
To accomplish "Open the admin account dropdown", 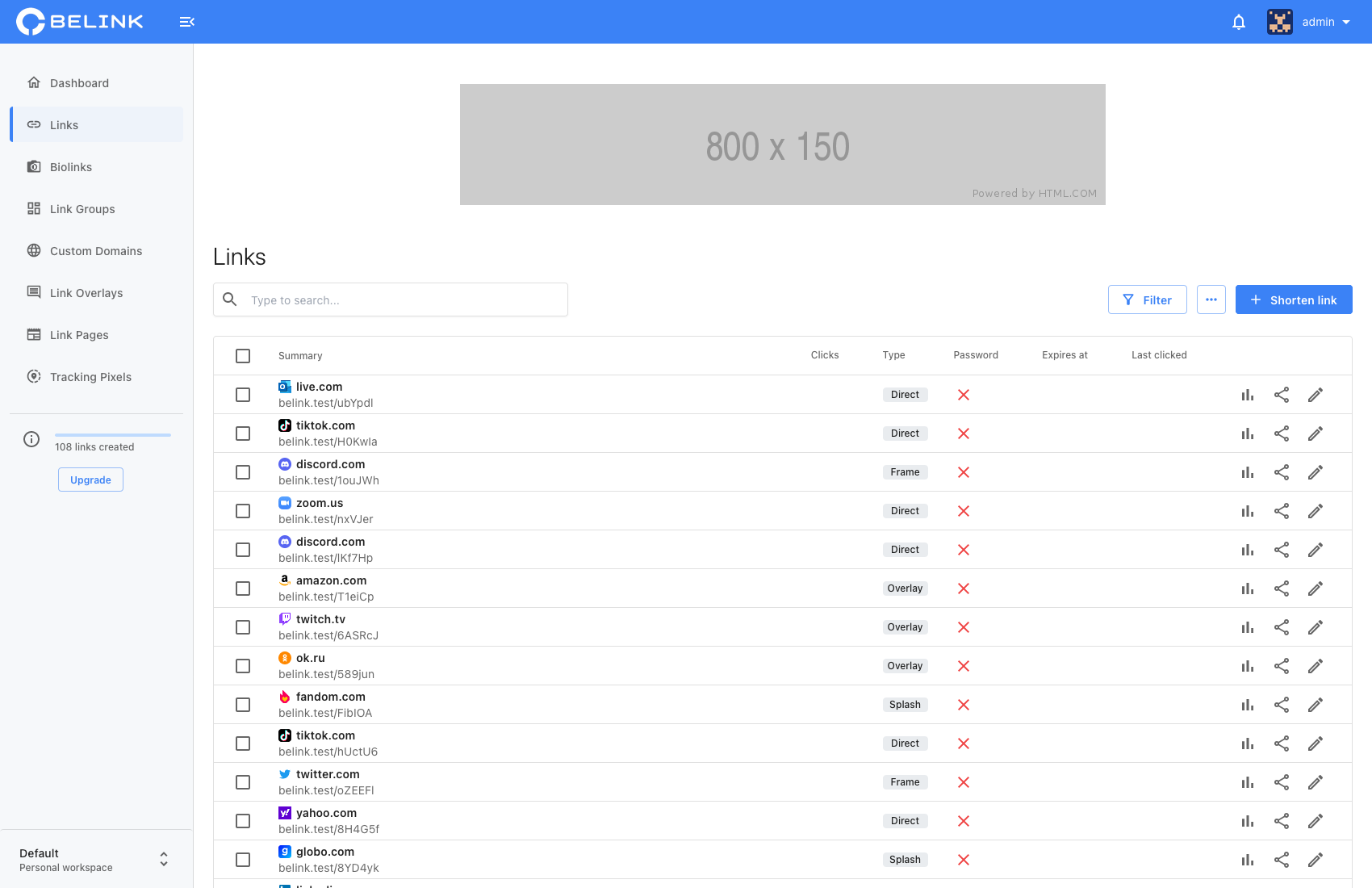I will pos(1309,22).
